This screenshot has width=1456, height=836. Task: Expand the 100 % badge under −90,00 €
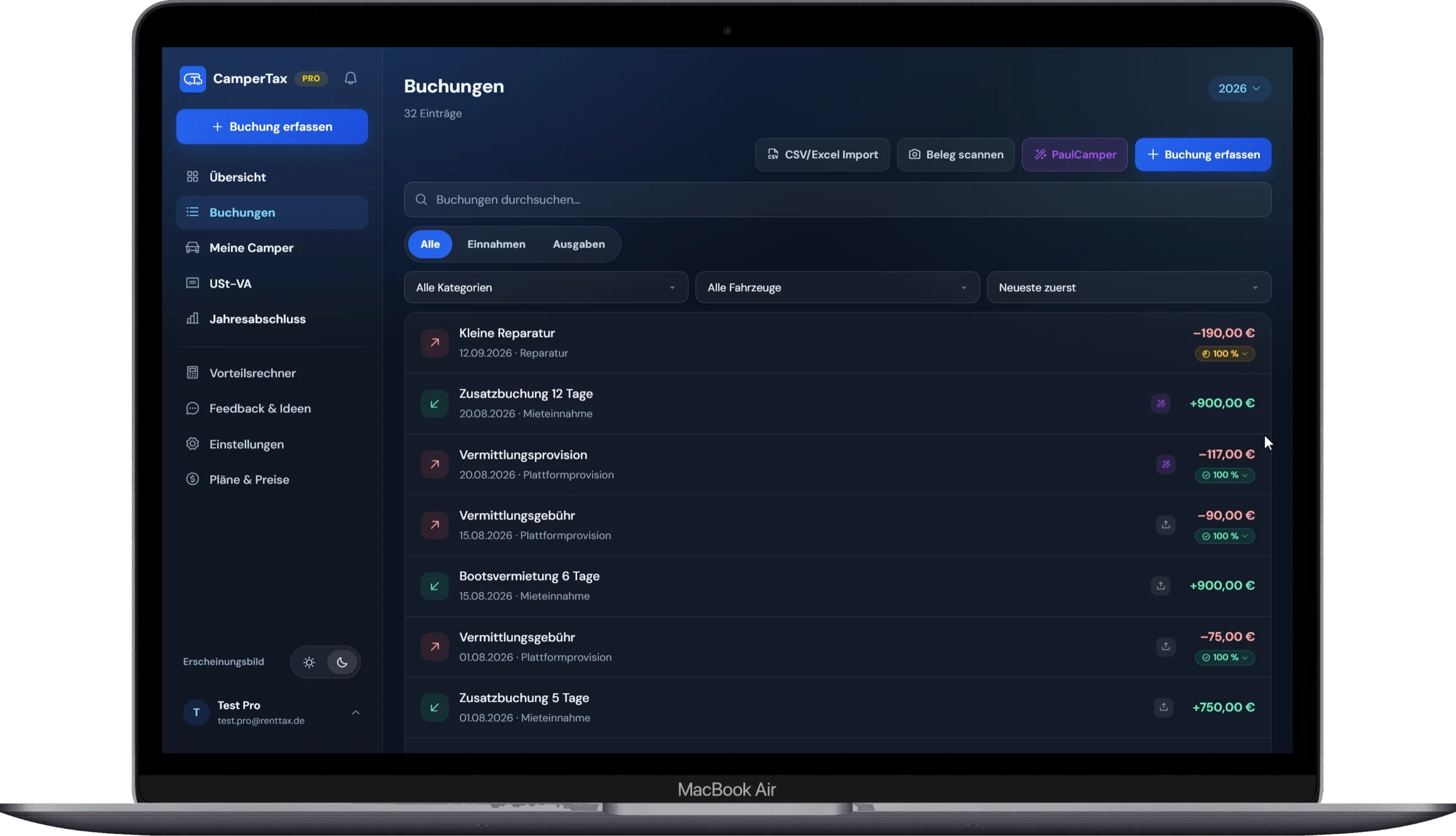1225,536
